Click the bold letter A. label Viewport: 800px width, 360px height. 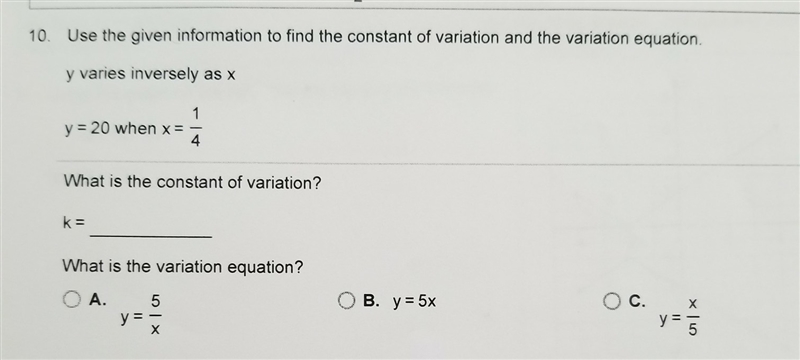[97, 300]
